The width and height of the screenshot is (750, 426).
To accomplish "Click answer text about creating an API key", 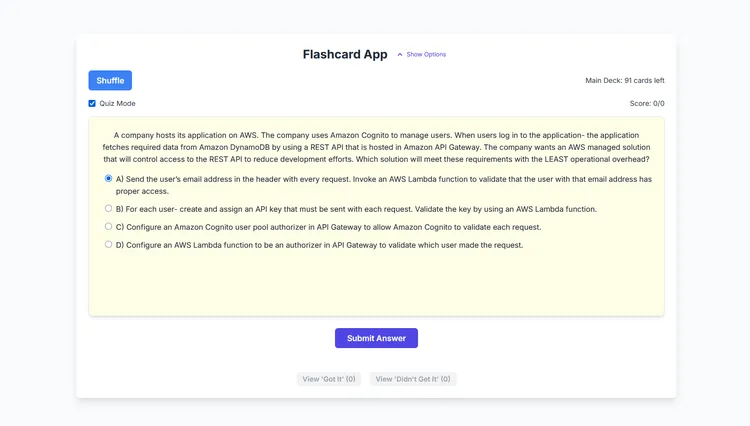I will pyautogui.click(x=356, y=209).
